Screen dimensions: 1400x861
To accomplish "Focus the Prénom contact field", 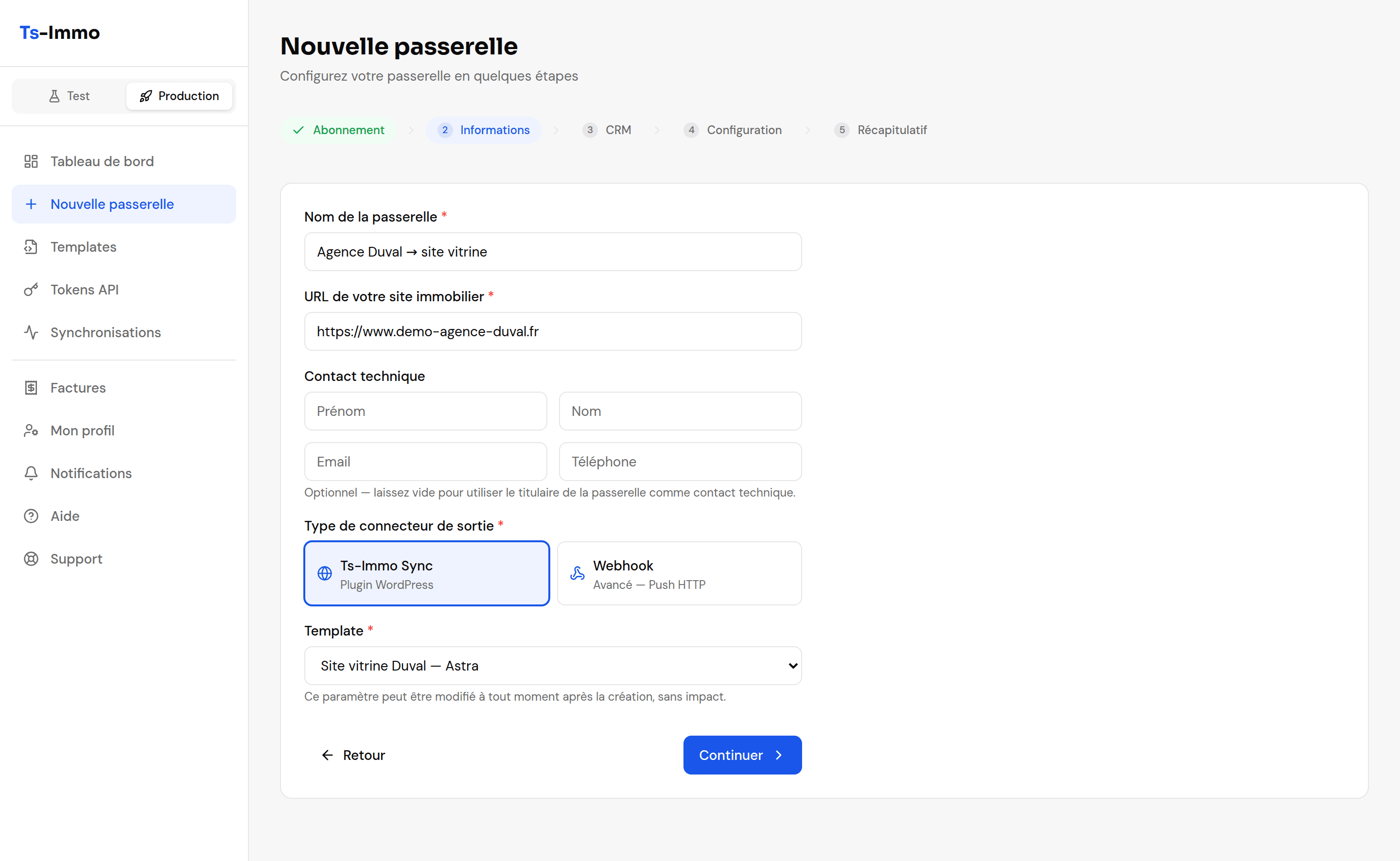I will tap(425, 411).
